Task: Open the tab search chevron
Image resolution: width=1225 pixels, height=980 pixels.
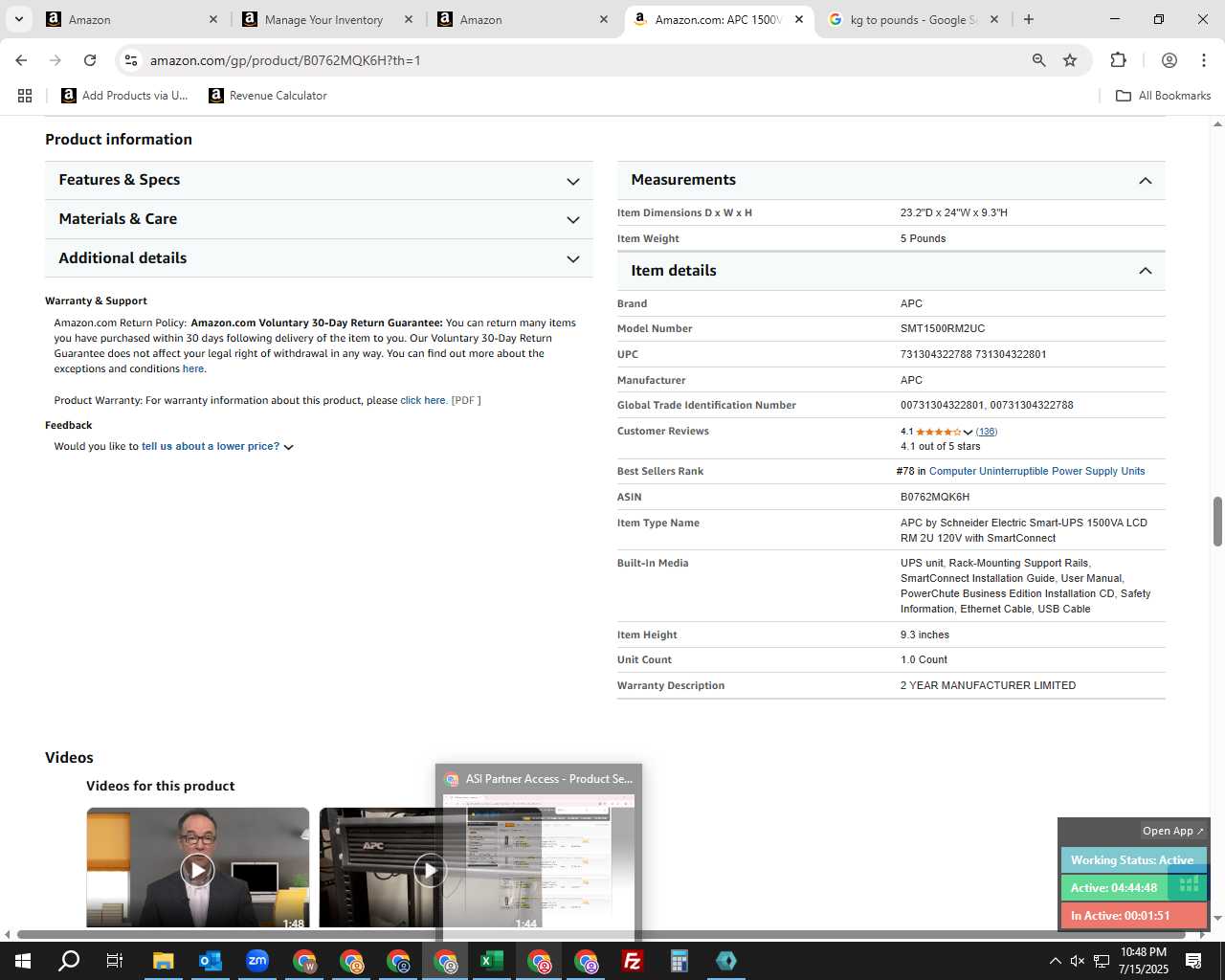Action: click(18, 19)
